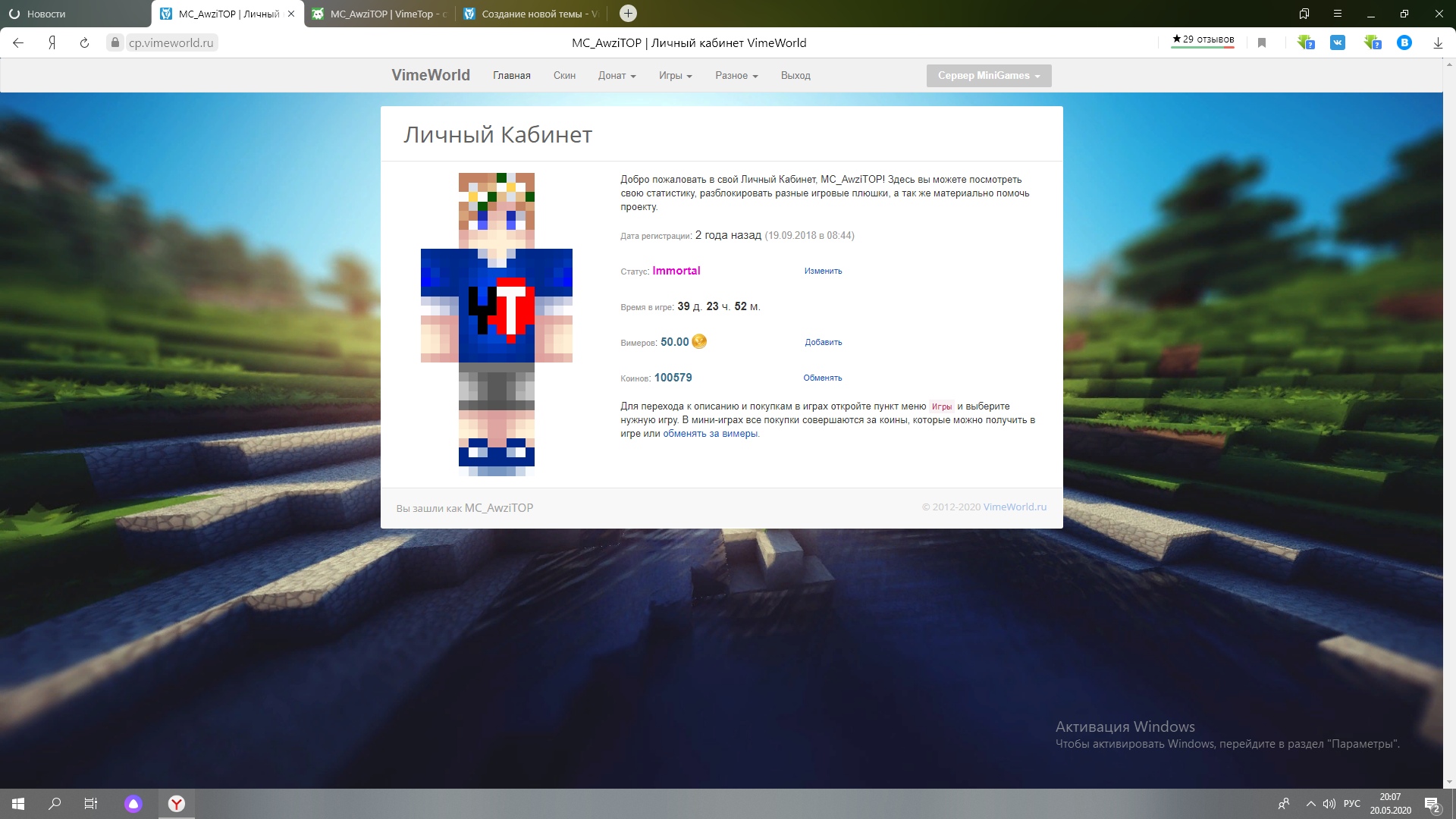Click the green download extension icon left of the VK icon
The image size is (1456, 819).
pyautogui.click(x=1305, y=43)
